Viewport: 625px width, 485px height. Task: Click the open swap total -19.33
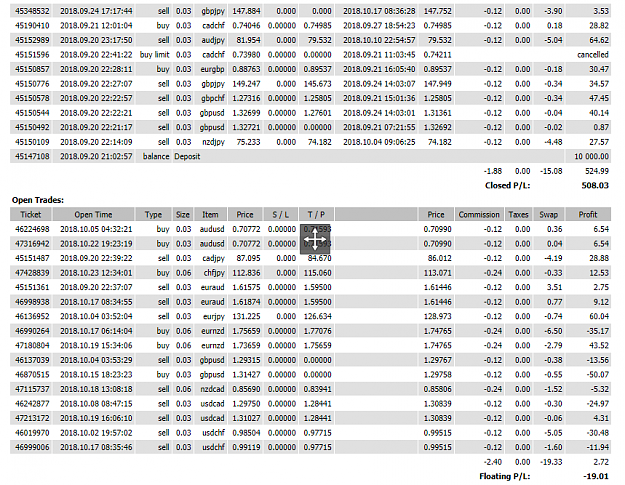coord(551,462)
